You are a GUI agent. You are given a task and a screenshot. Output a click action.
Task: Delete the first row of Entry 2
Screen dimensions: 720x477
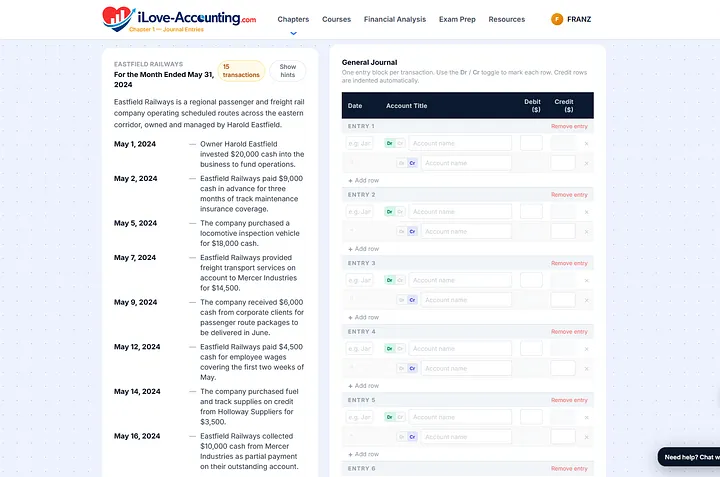[586, 212]
